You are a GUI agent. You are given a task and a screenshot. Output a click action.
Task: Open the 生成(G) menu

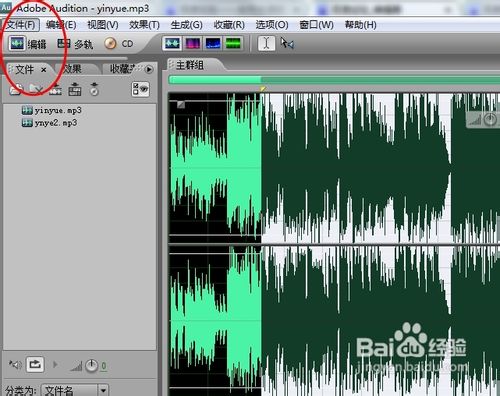(187, 25)
